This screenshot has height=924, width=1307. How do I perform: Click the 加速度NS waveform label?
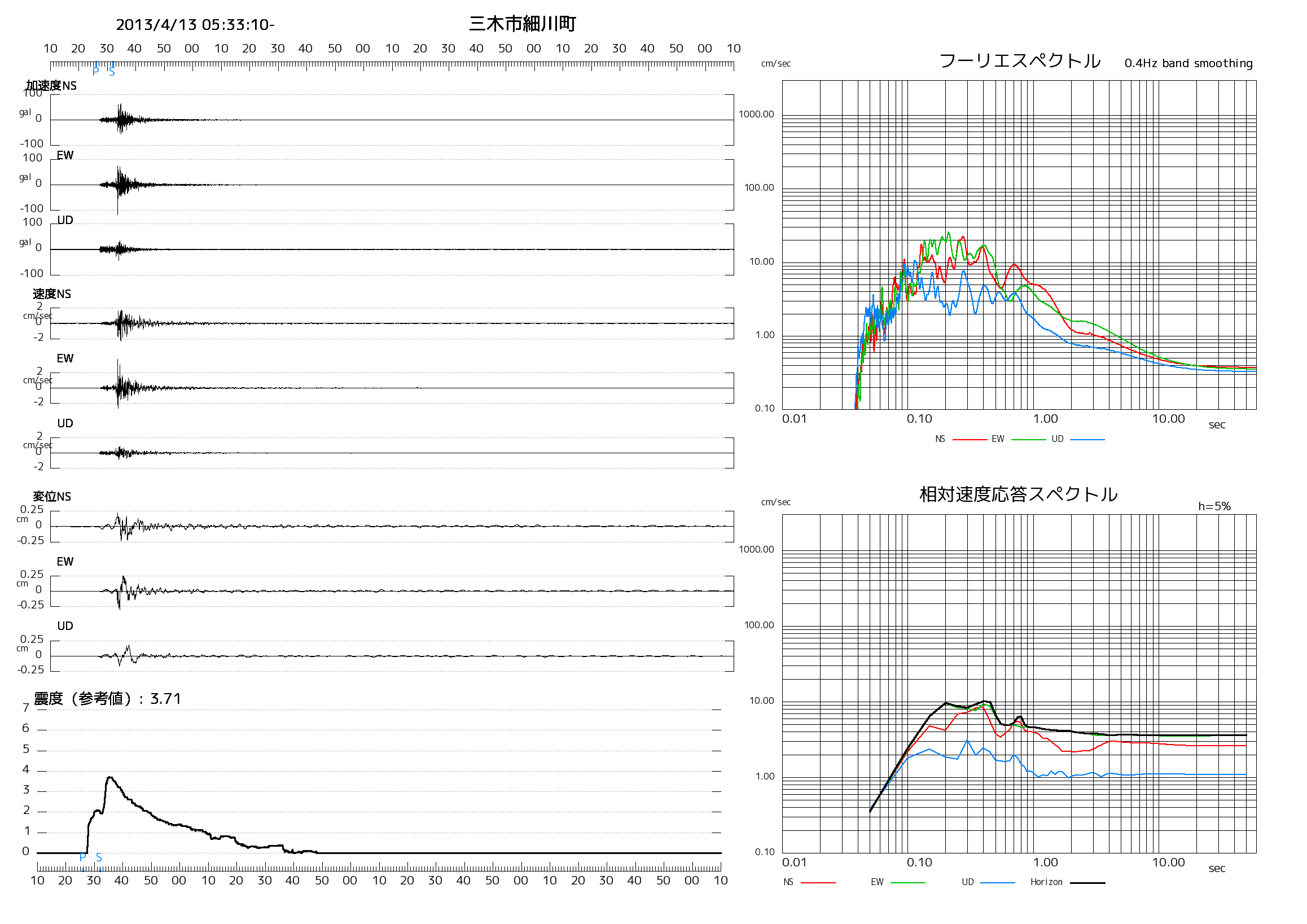pos(51,85)
